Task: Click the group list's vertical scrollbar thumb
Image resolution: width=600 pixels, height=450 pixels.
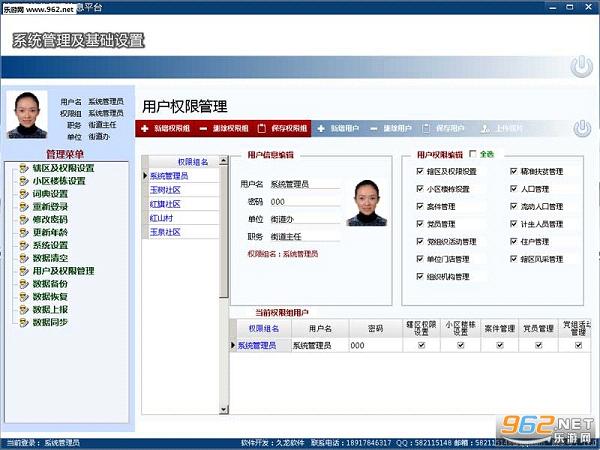Action: click(x=224, y=232)
